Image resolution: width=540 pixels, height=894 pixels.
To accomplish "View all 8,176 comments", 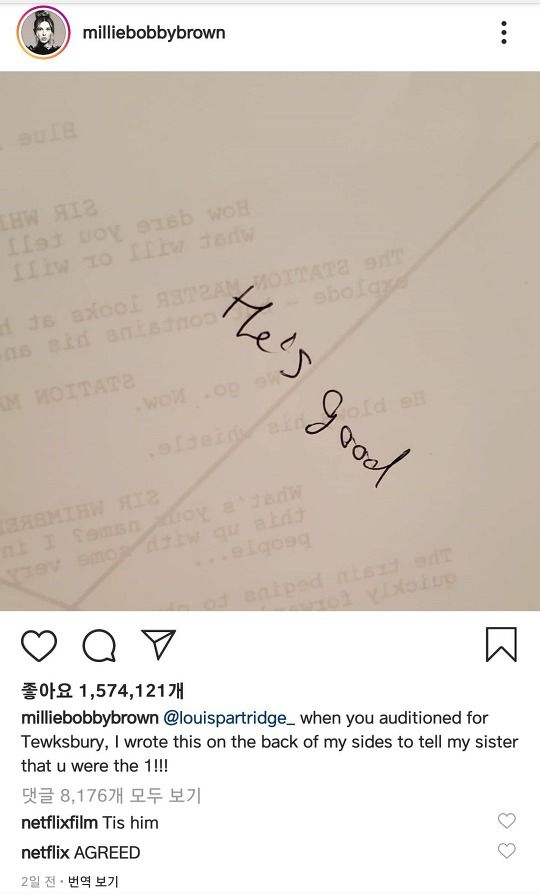I will 111,795.
